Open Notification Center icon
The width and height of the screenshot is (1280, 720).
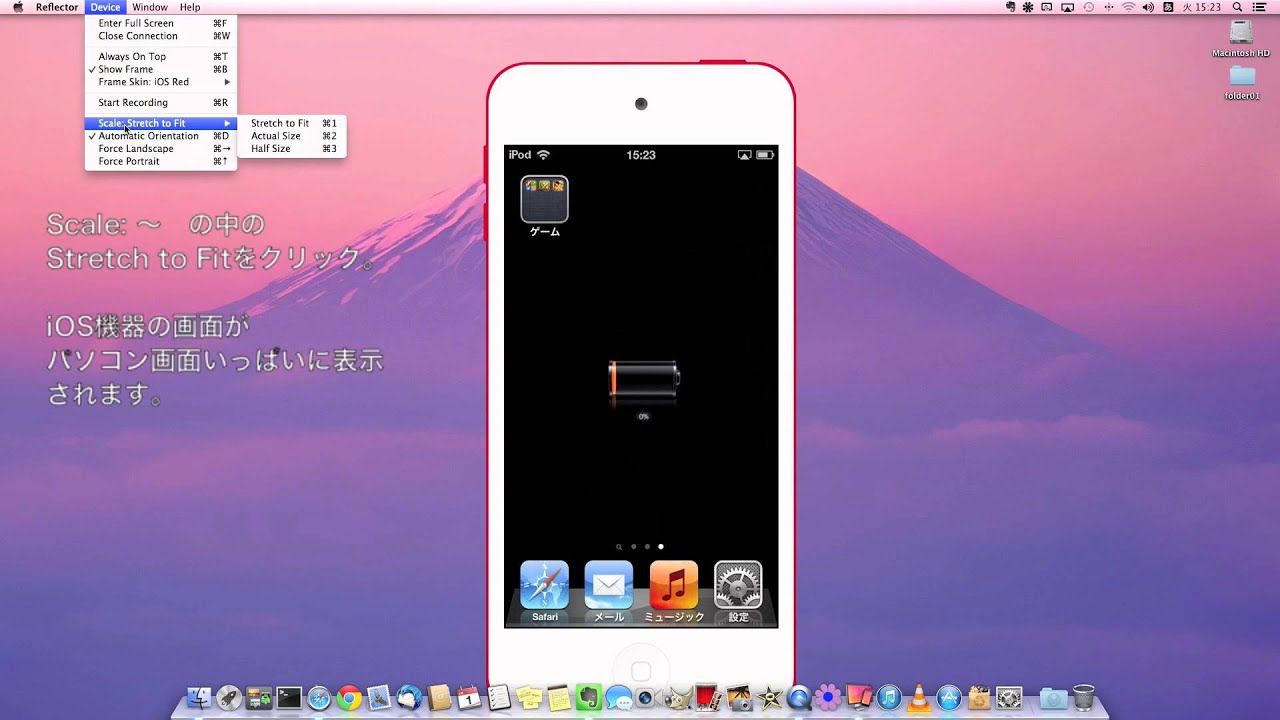[1259, 7]
